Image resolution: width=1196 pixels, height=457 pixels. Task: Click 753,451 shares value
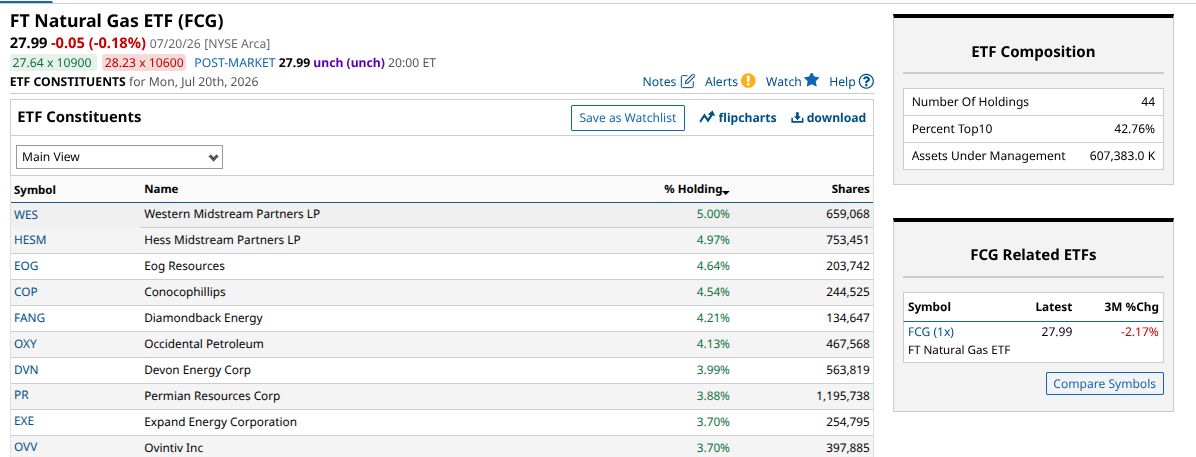[847, 240]
